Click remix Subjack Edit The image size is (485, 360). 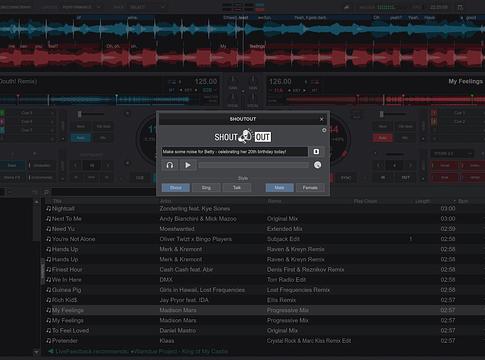(x=283, y=239)
